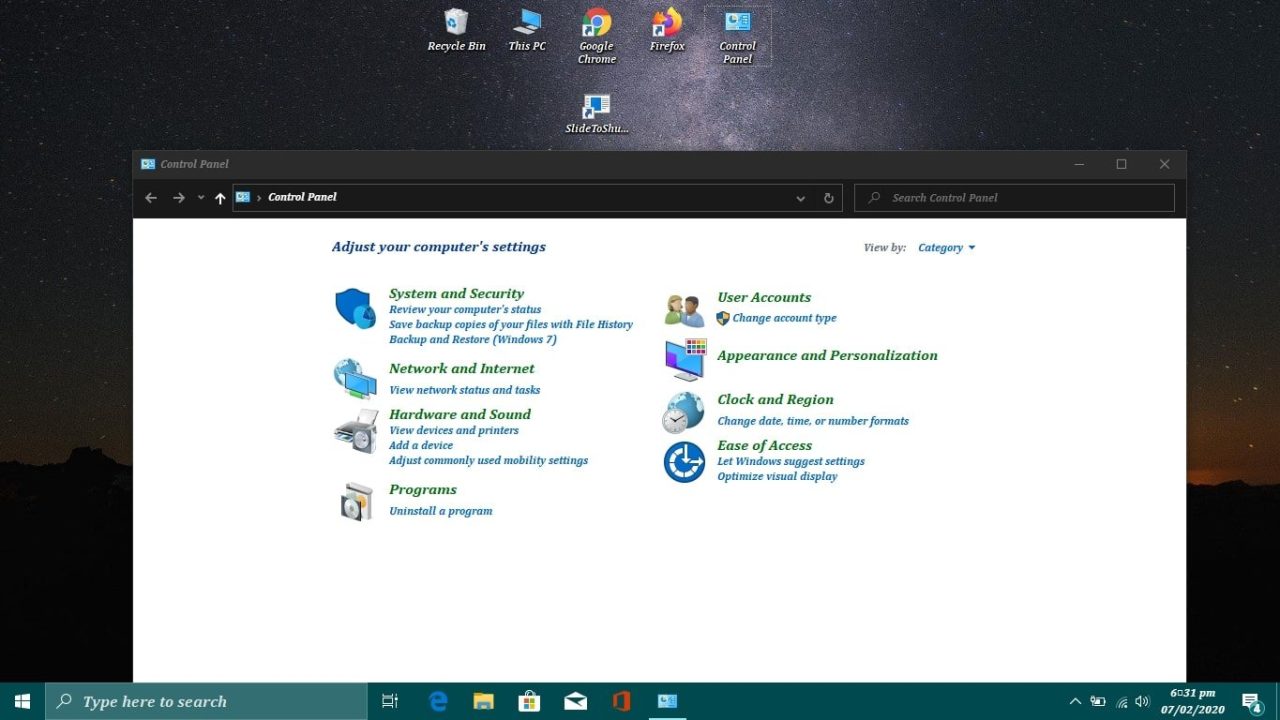Image resolution: width=1280 pixels, height=720 pixels.
Task: Click Change account type link
Action: click(x=784, y=318)
